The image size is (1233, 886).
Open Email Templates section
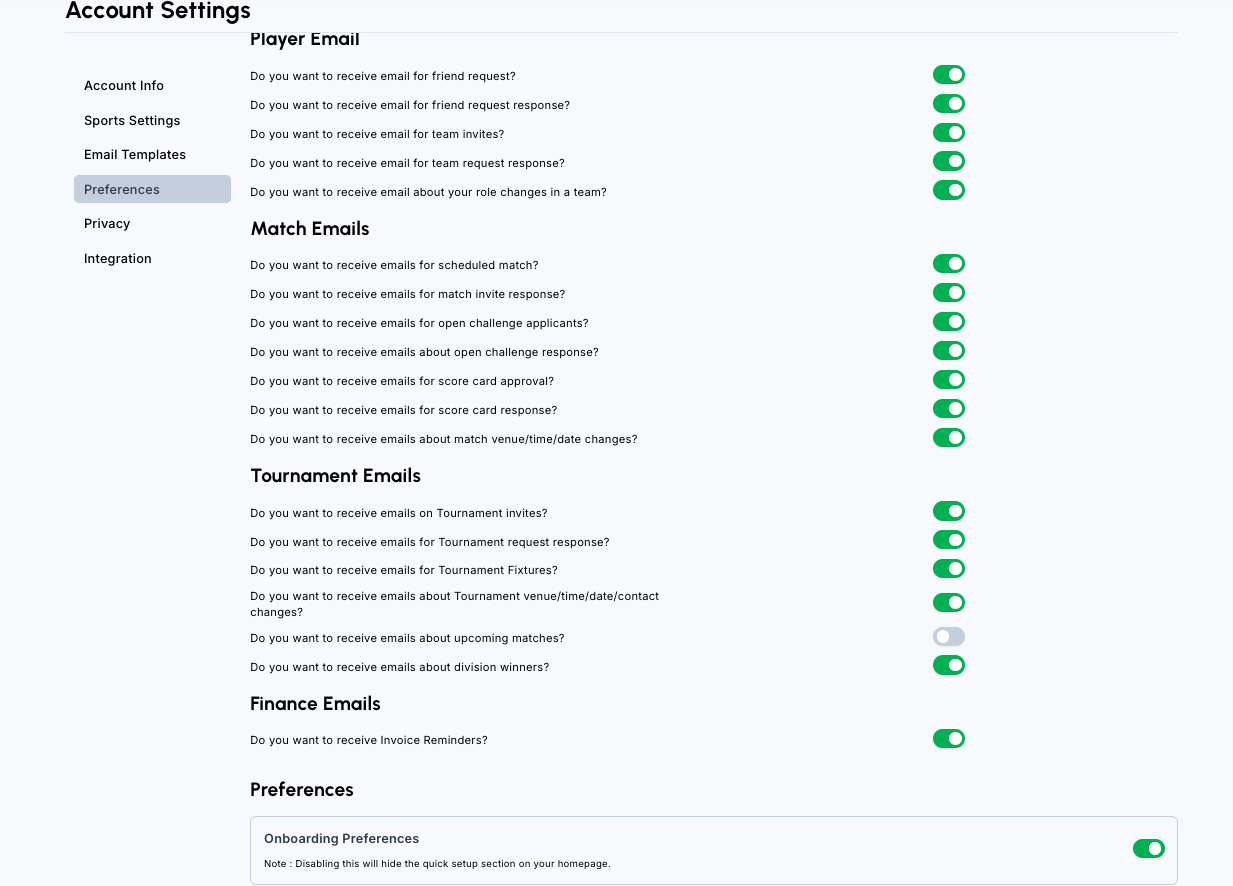pos(135,155)
